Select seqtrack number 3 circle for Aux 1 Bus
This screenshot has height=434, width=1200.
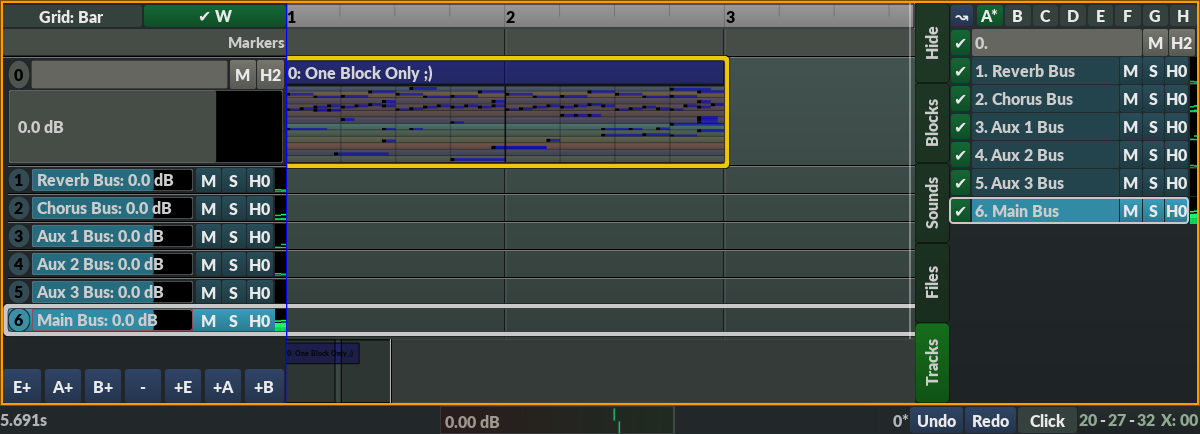click(18, 237)
